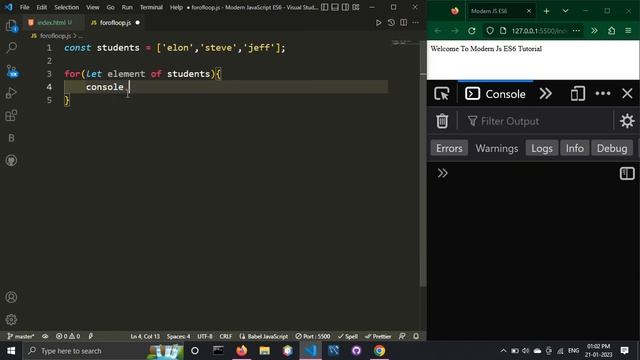Open the Firefox extensions icon
Viewport: 640px width, 360px height.
click(x=611, y=31)
